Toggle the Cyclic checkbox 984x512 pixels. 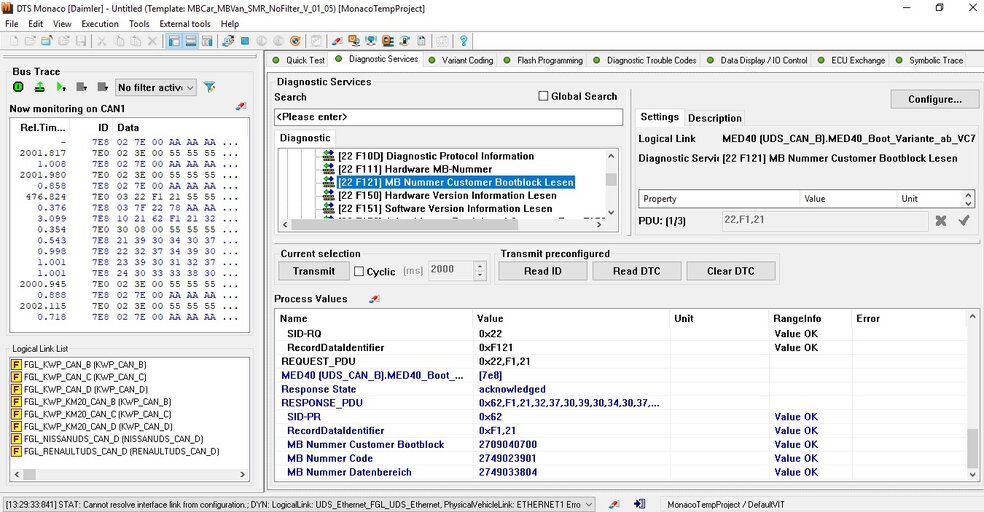(x=359, y=271)
